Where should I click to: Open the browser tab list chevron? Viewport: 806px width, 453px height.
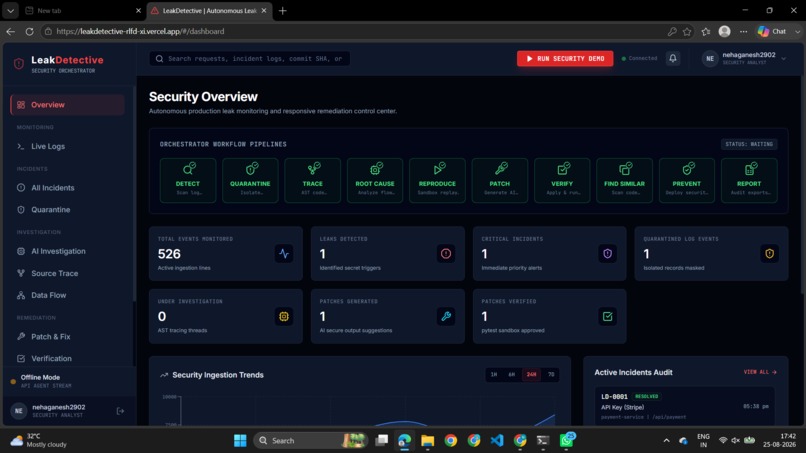[10, 10]
